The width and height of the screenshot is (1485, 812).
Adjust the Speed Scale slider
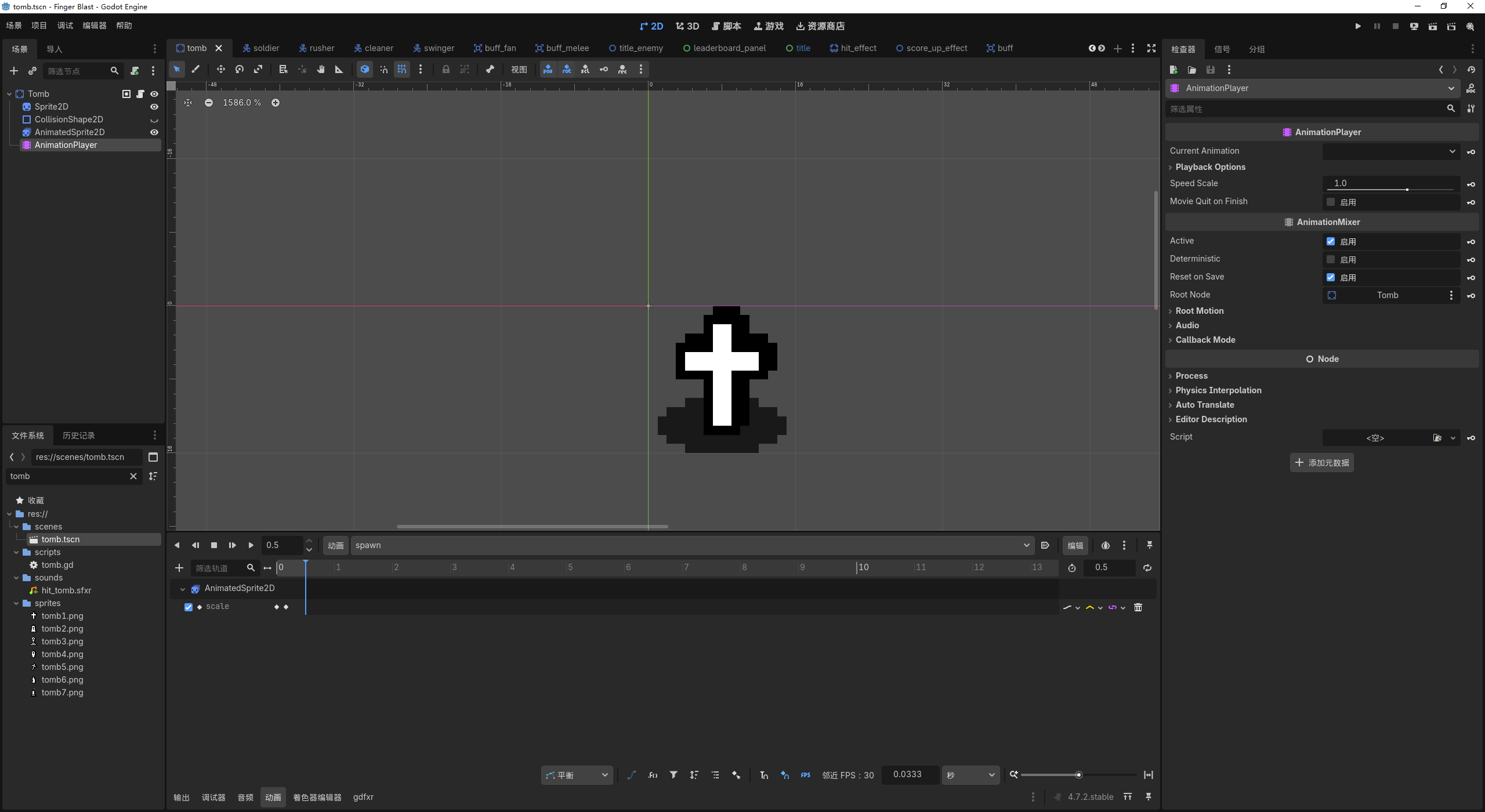(x=1391, y=190)
